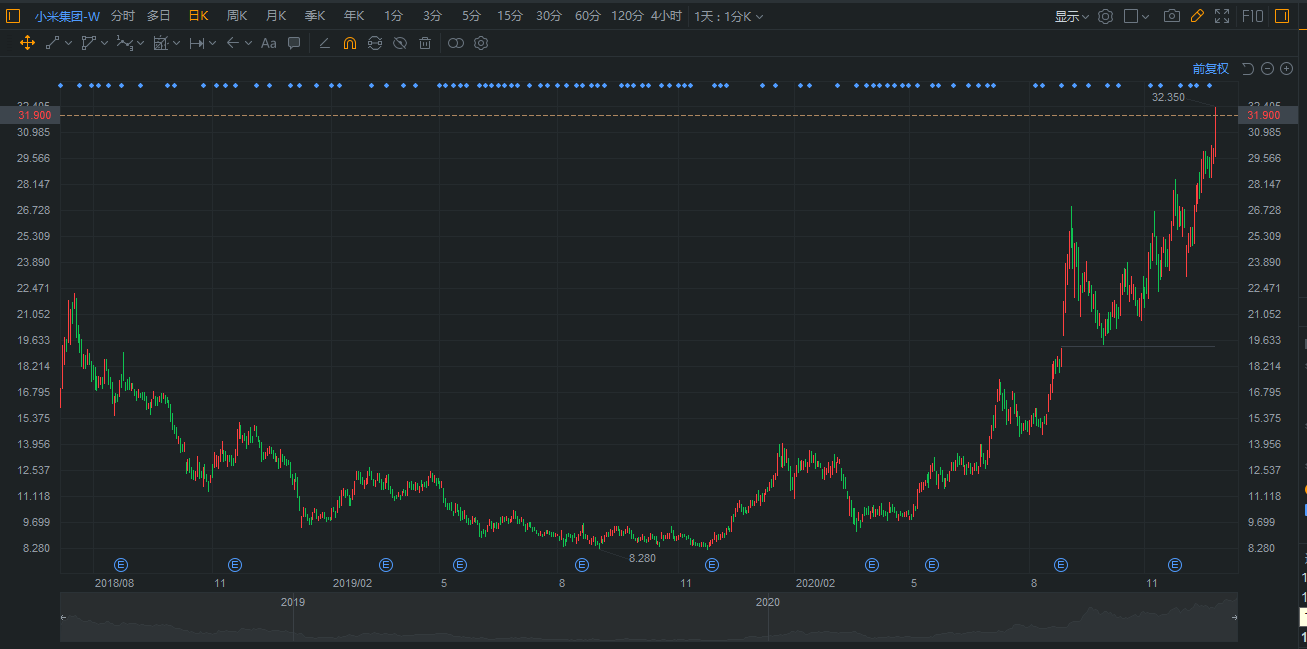
Task: Select the arrow marker tool
Action: [x=232, y=43]
